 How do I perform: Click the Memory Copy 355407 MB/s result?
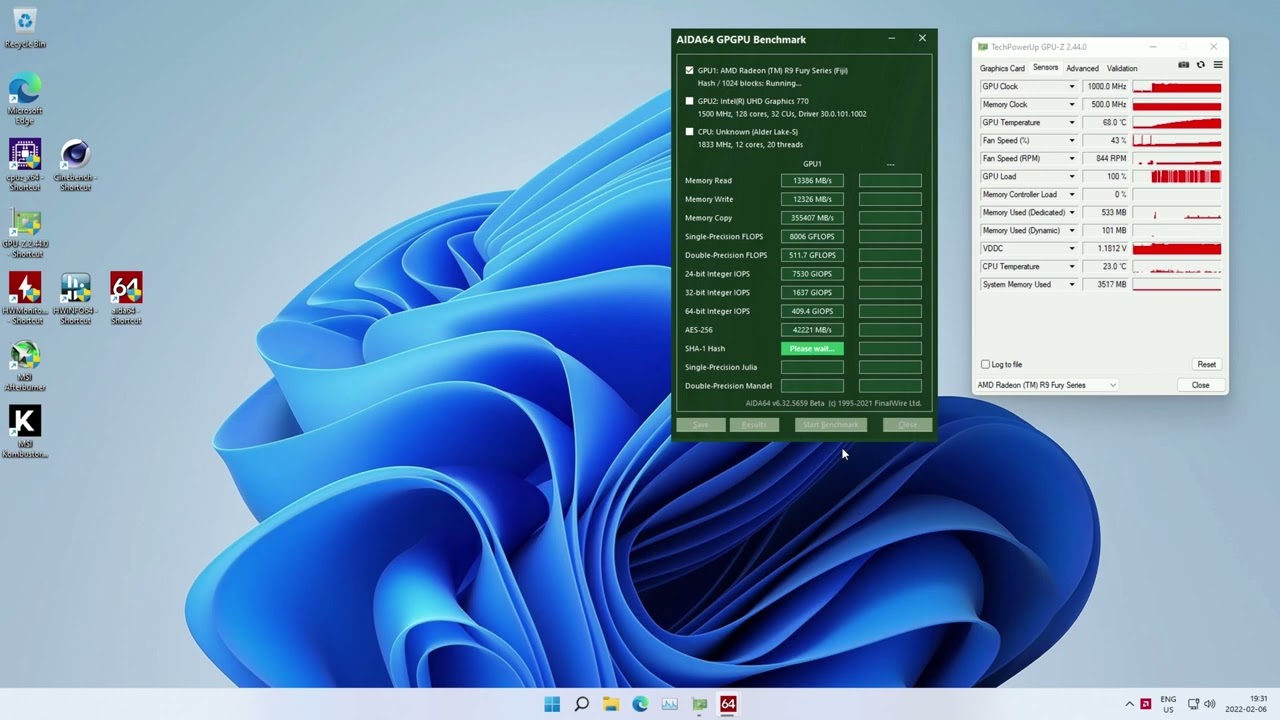click(x=812, y=218)
